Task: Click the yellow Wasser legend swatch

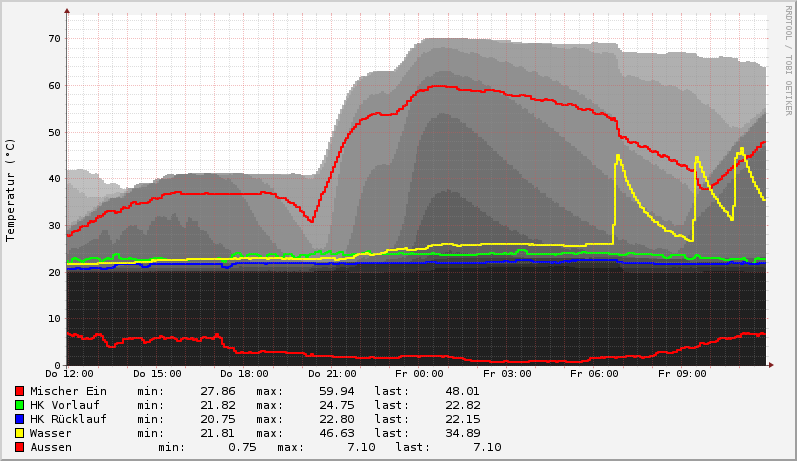Action: [19, 433]
